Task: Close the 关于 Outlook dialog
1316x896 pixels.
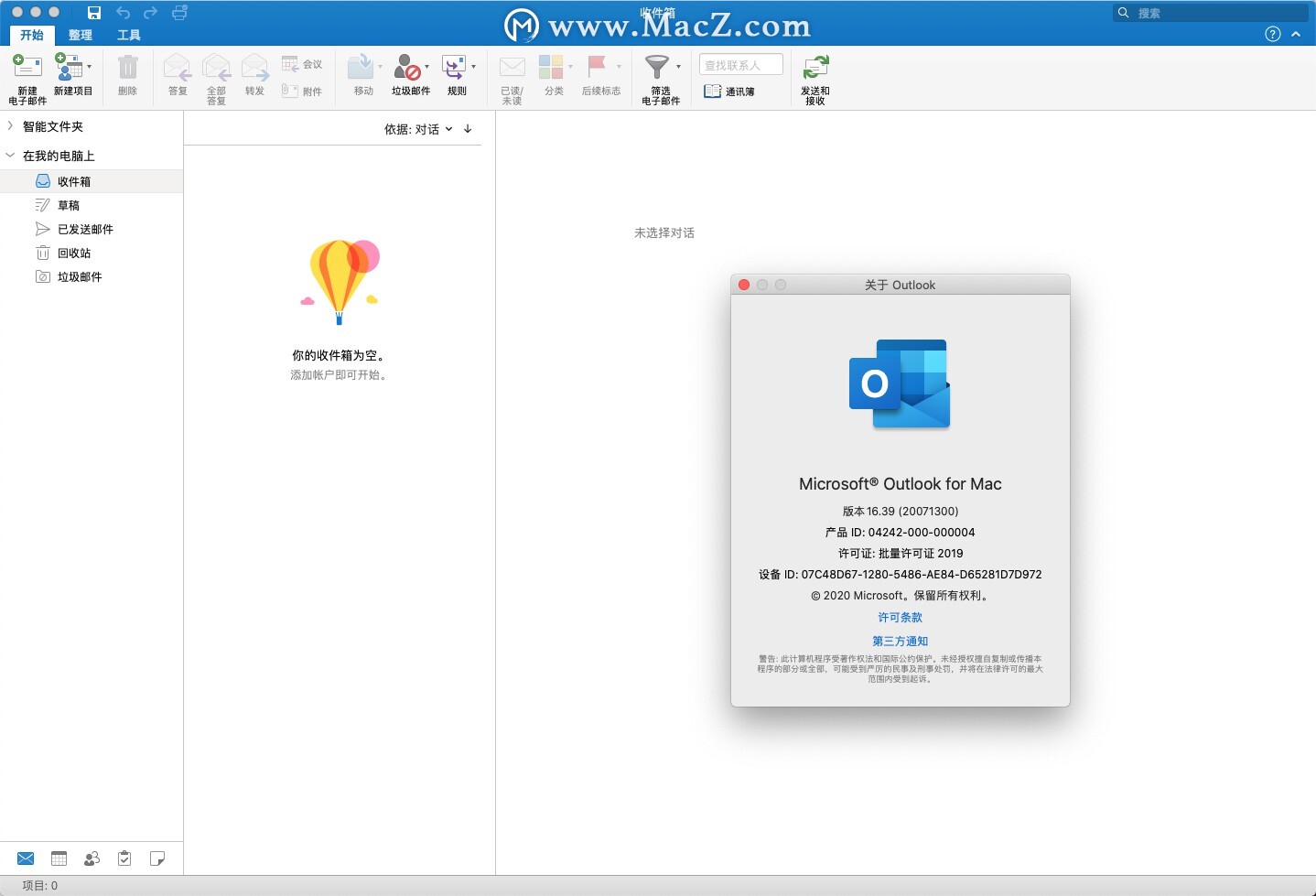Action: (x=744, y=285)
